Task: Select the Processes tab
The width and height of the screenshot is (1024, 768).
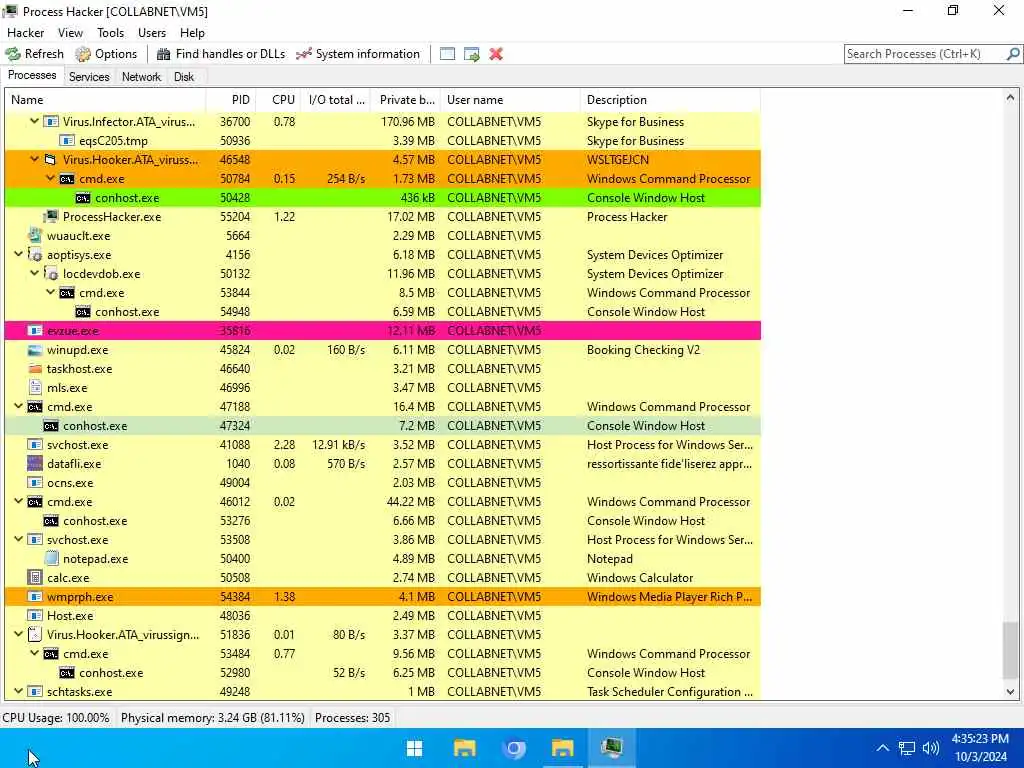Action: click(x=32, y=76)
